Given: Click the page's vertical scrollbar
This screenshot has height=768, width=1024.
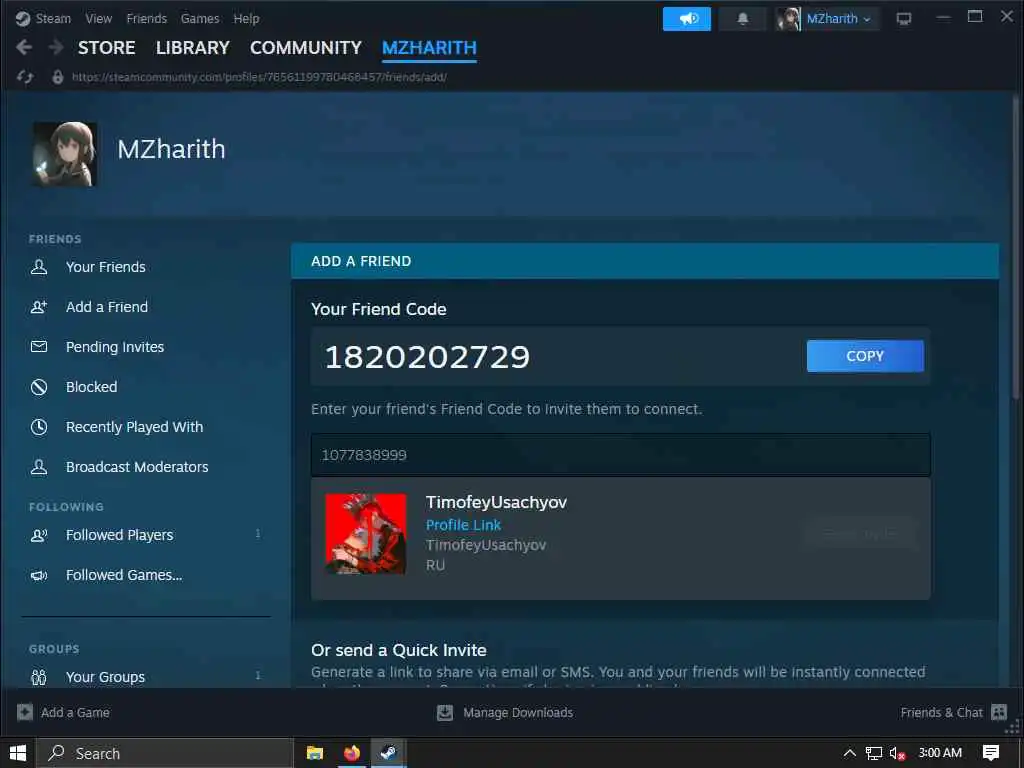Looking at the screenshot, I should pyautogui.click(x=1016, y=248).
